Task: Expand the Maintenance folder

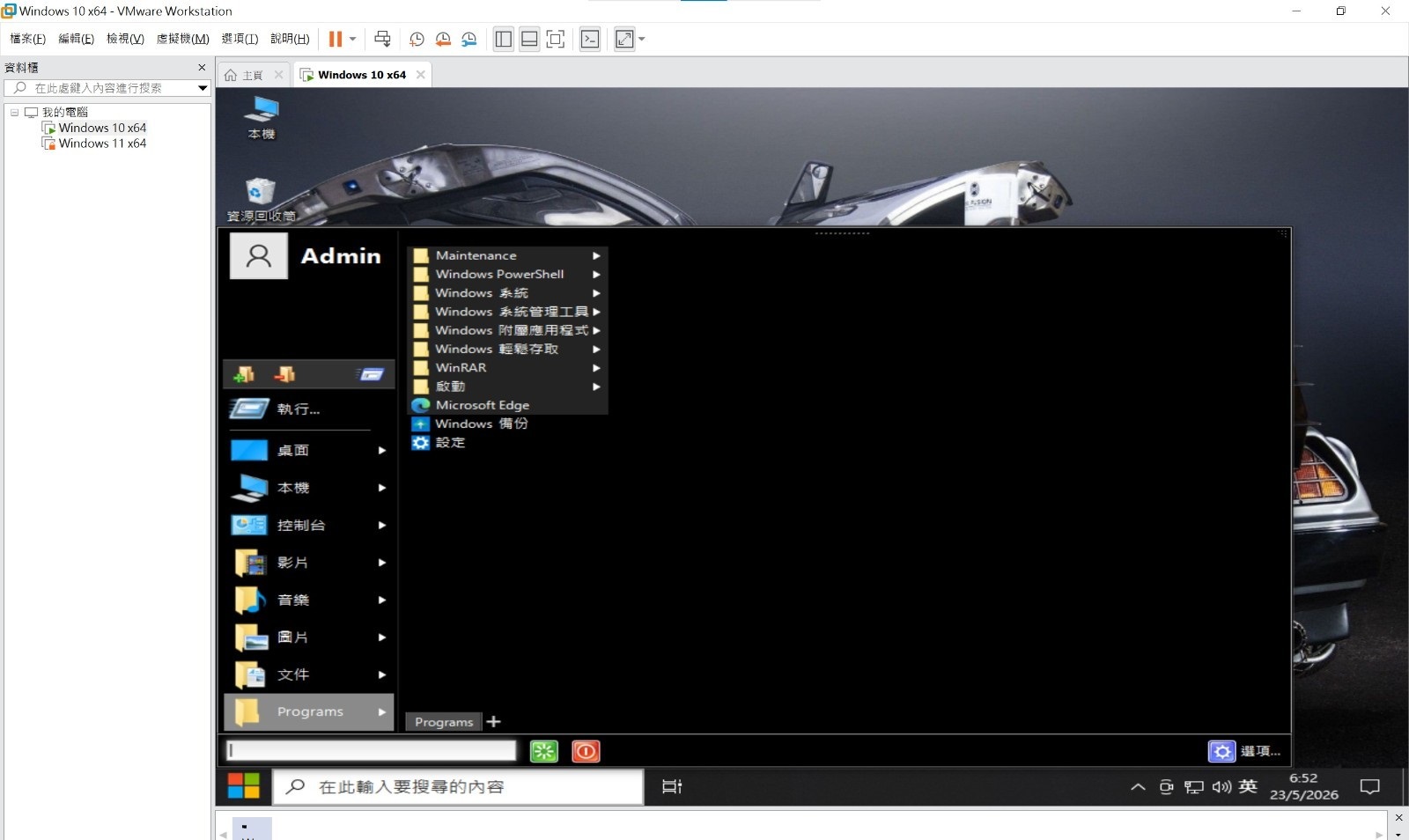Action: coord(508,255)
